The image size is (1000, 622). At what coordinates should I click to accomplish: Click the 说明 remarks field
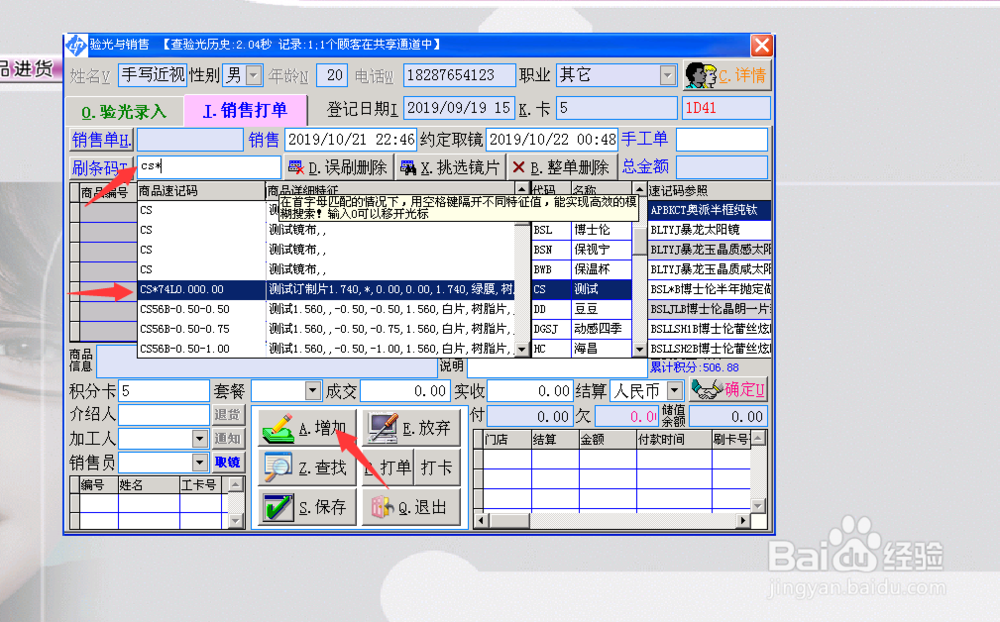click(x=557, y=367)
